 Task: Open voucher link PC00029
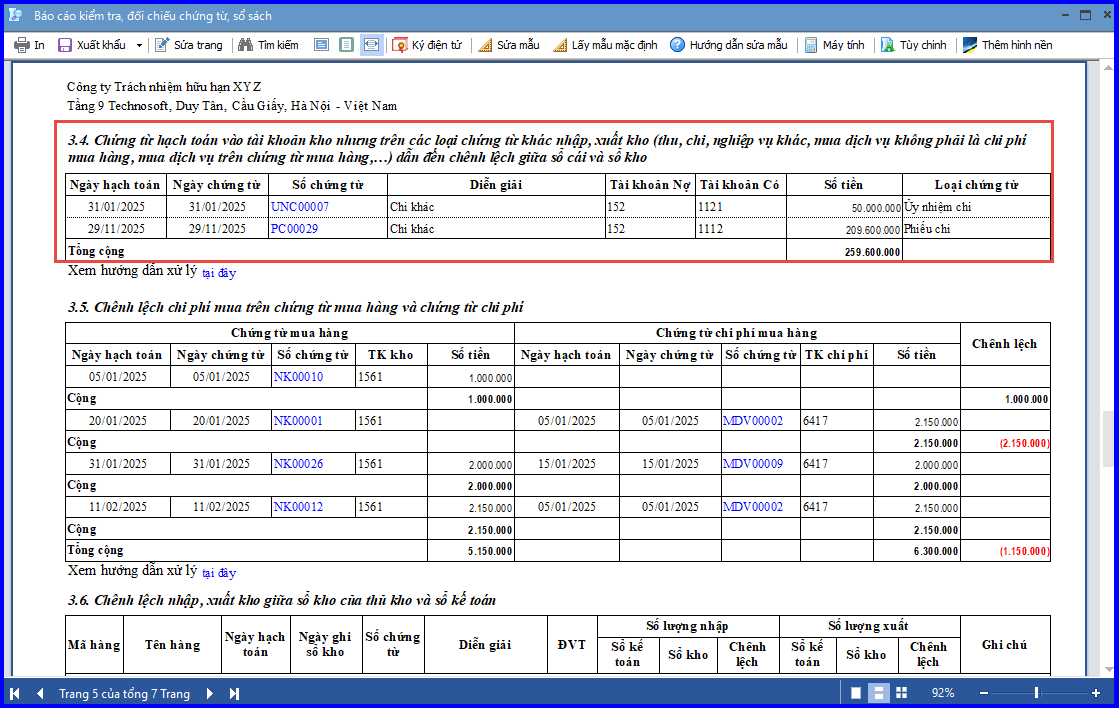coord(294,229)
